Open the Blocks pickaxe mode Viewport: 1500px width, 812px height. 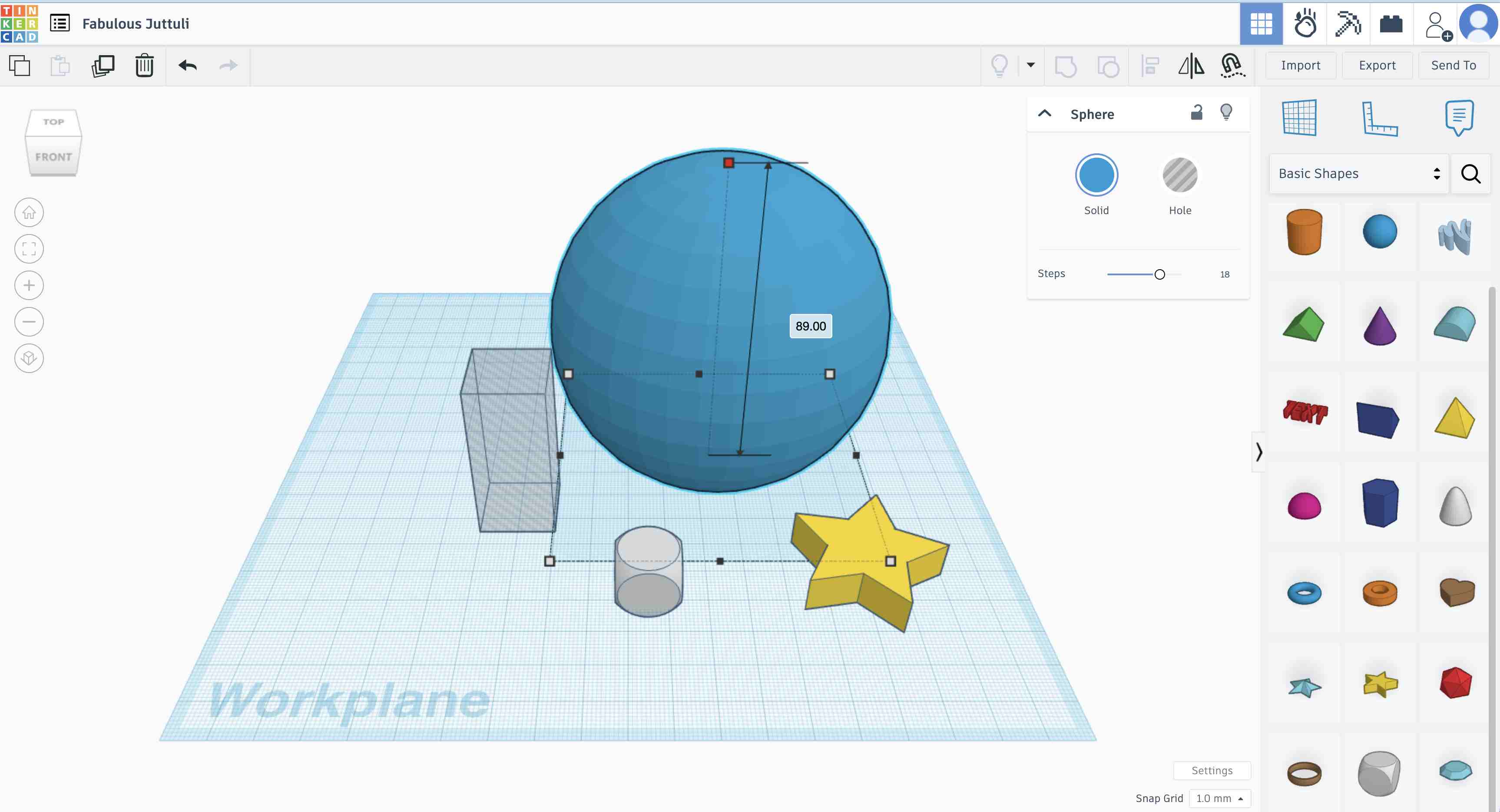coord(1348,24)
